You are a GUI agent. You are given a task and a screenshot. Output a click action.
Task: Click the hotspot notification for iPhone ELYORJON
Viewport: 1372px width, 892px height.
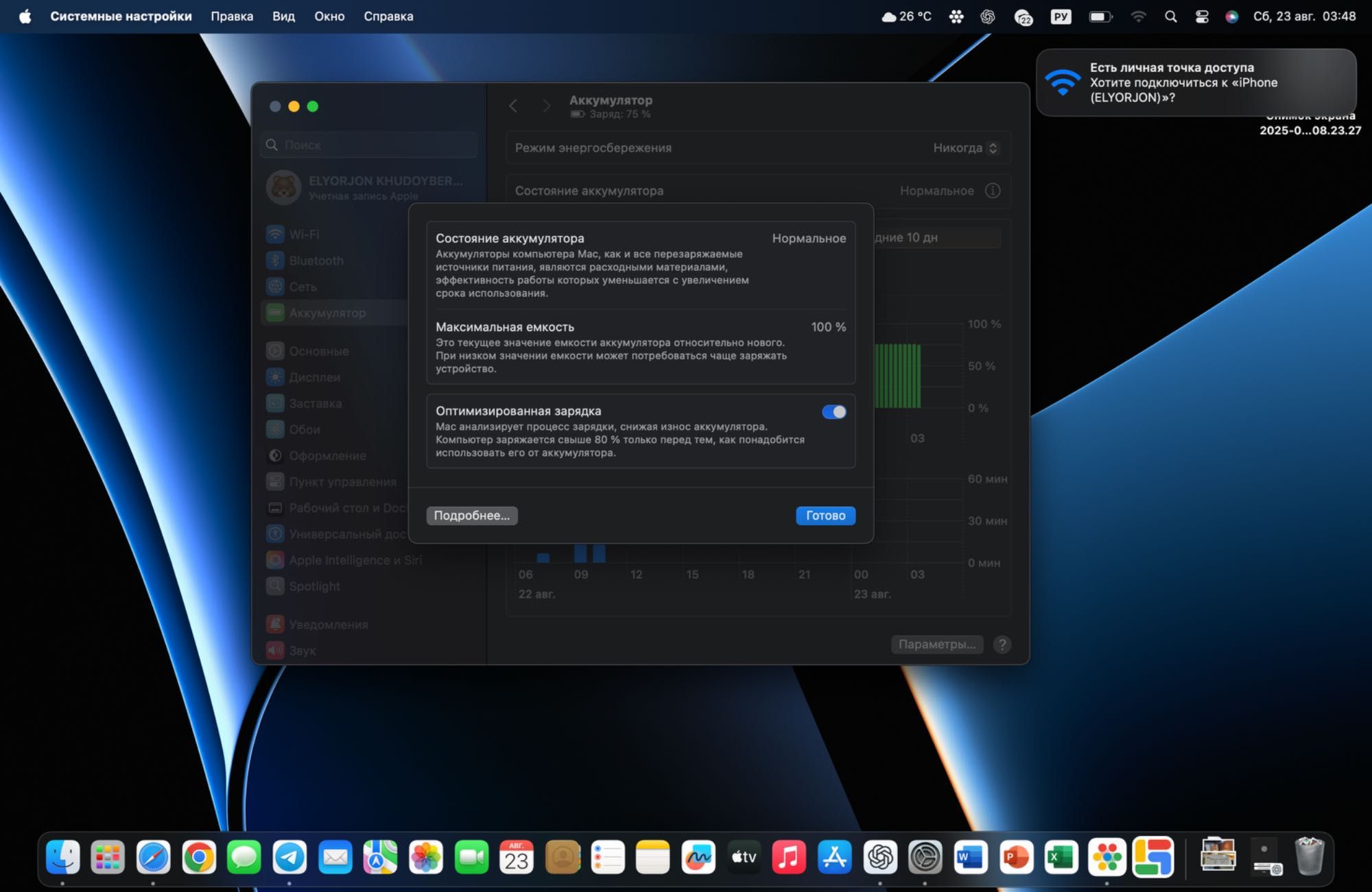(x=1196, y=82)
